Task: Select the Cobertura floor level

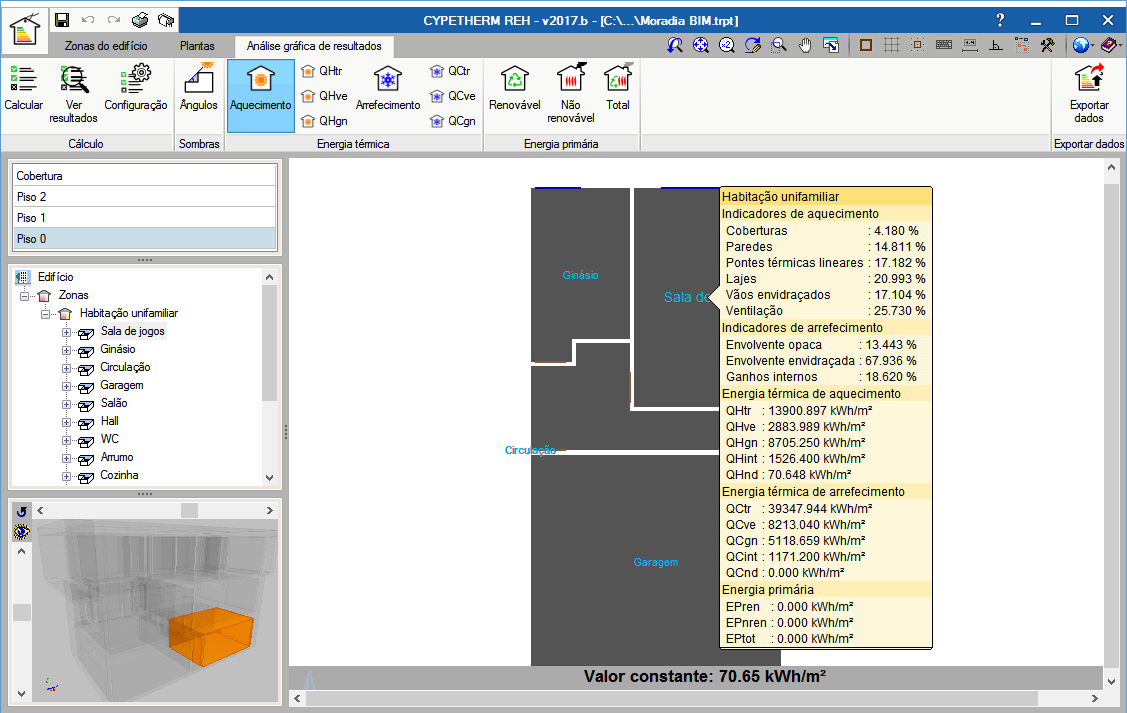Action: [x=144, y=175]
